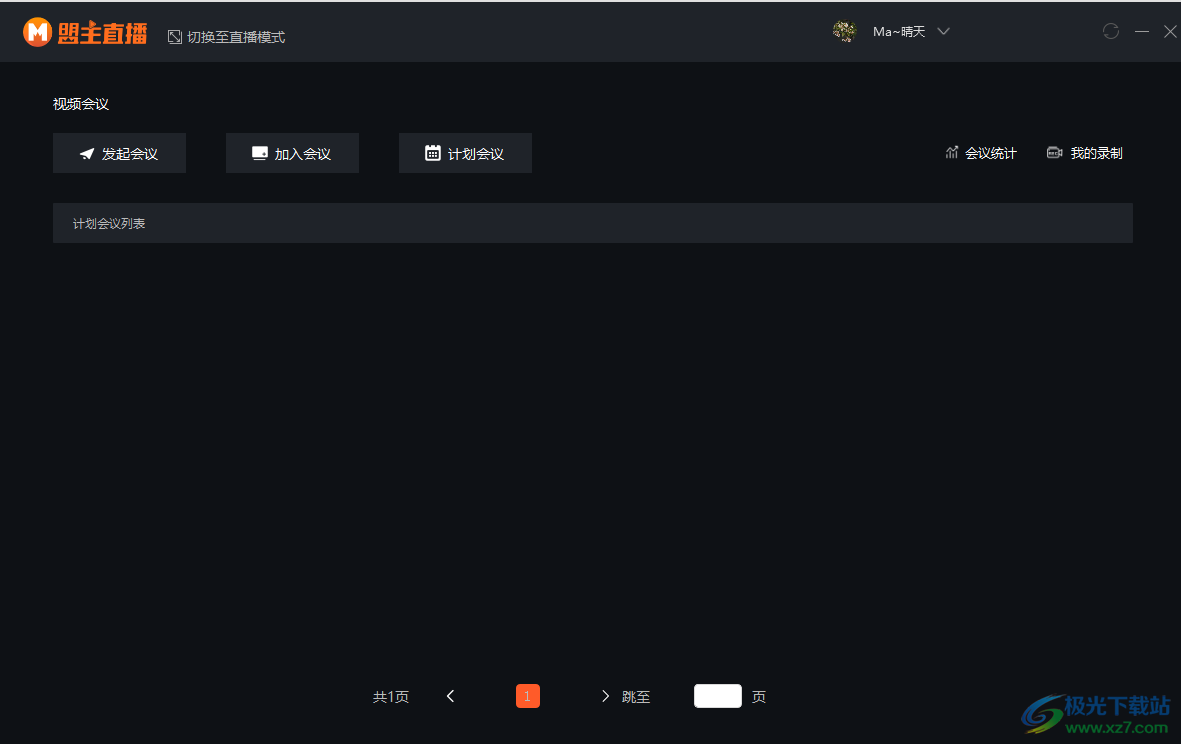Open 计划会议 schedule meeting button
Image resolution: width=1181 pixels, height=744 pixels.
465,153
